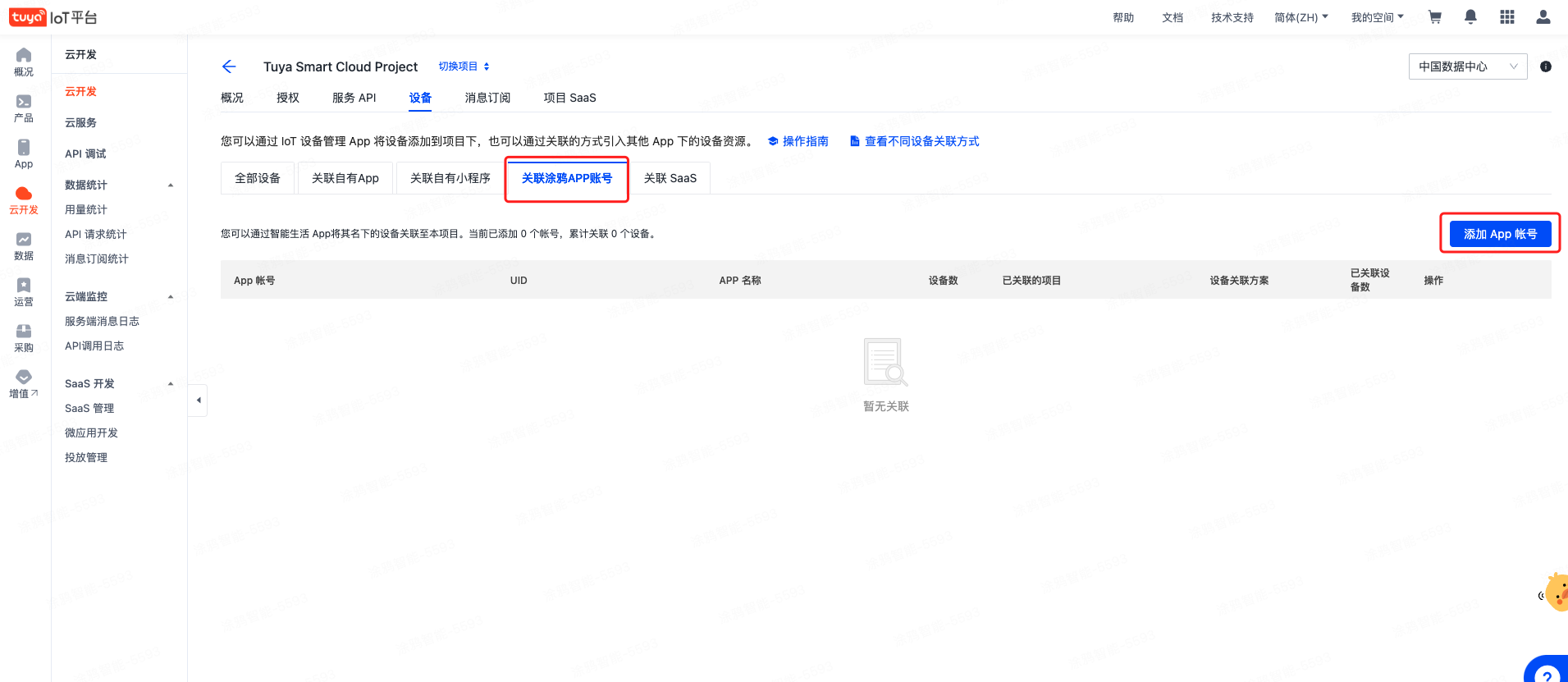Click 文档 in the top bar
The image size is (1568, 682).
coord(1173,17)
